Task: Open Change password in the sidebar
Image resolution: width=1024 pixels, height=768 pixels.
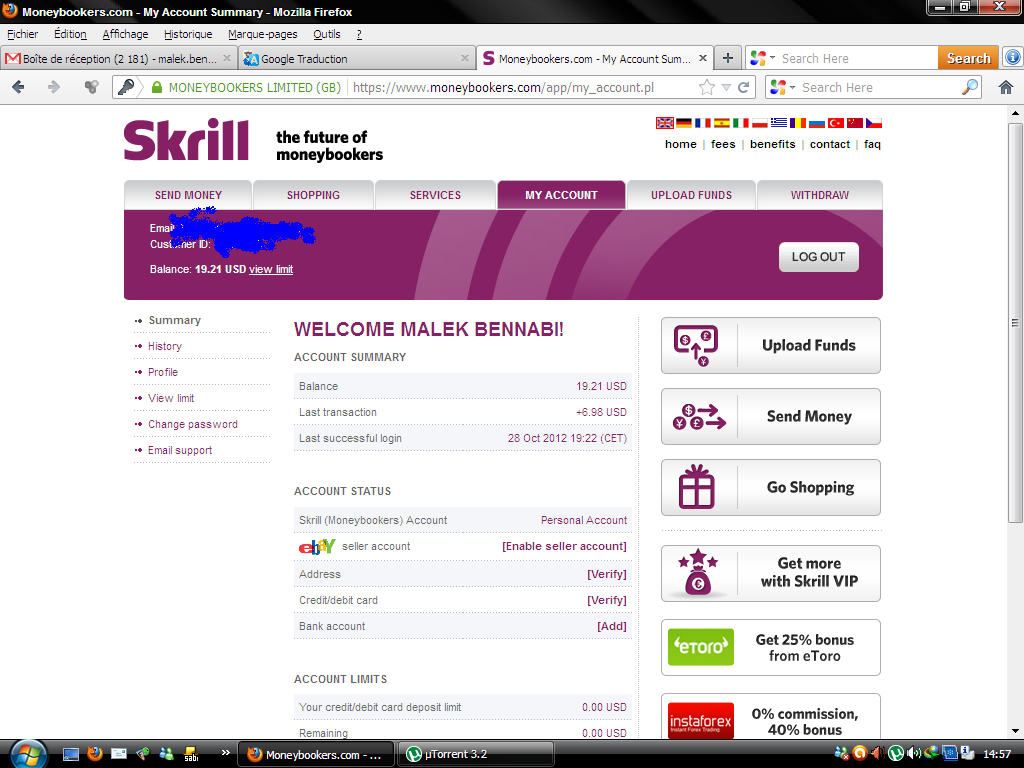Action: pos(193,424)
